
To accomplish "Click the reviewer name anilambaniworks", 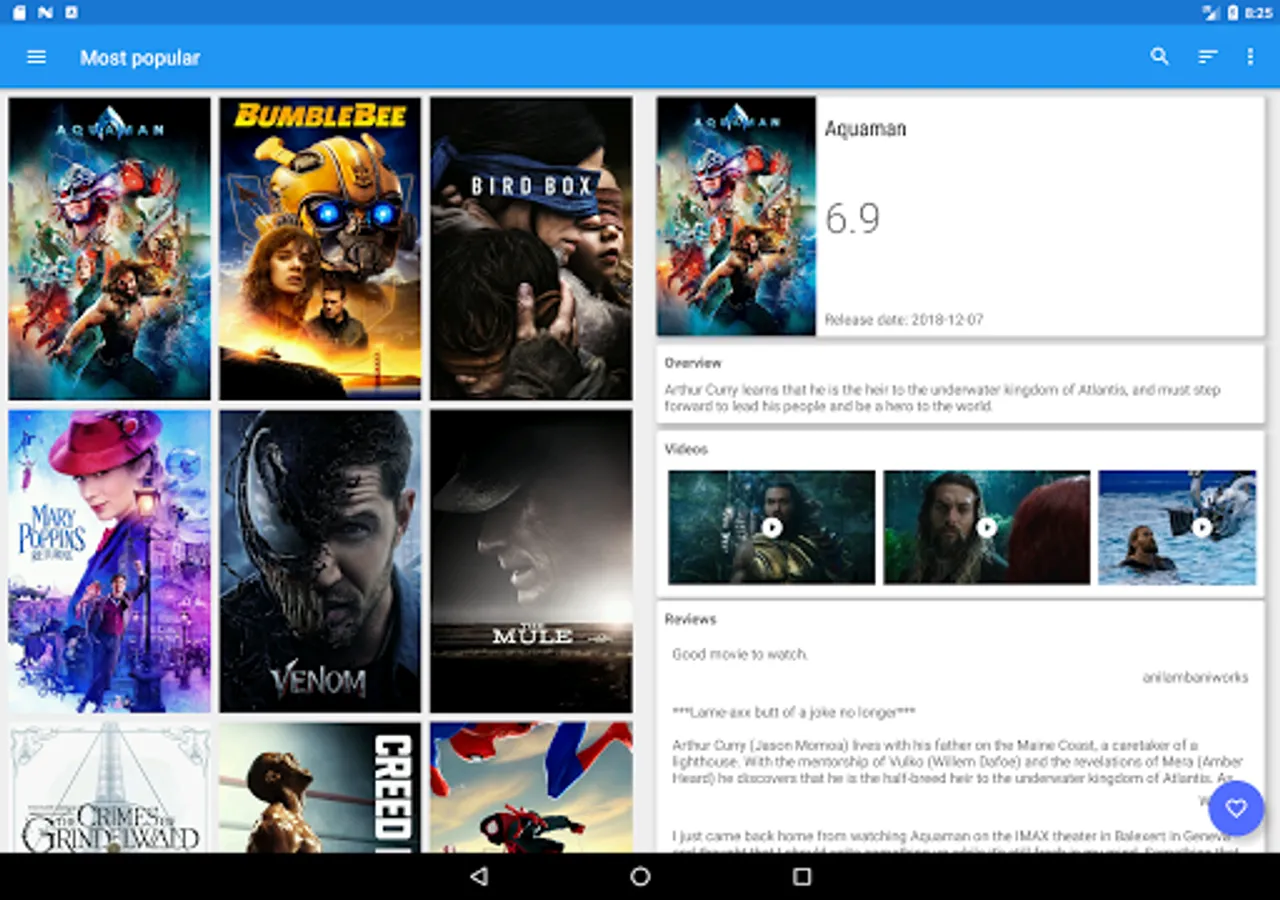I will coord(1196,677).
